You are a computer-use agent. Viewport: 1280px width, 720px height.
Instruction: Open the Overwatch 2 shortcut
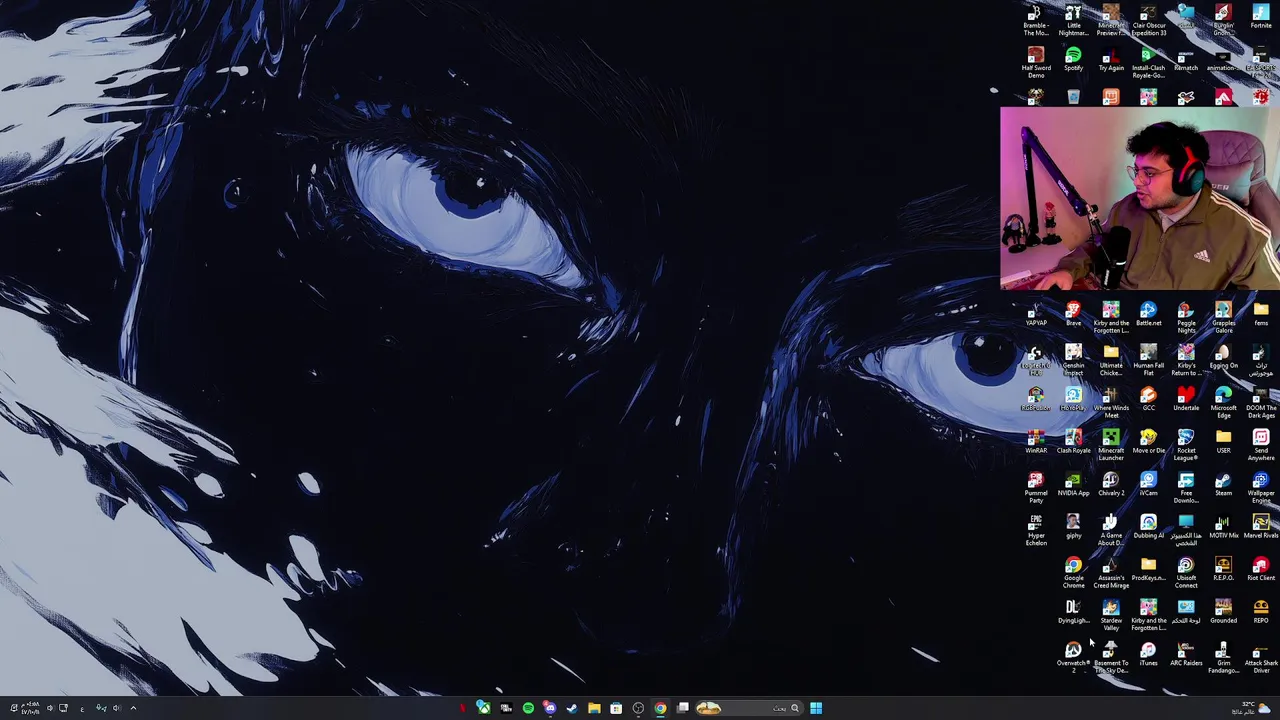(1073, 658)
